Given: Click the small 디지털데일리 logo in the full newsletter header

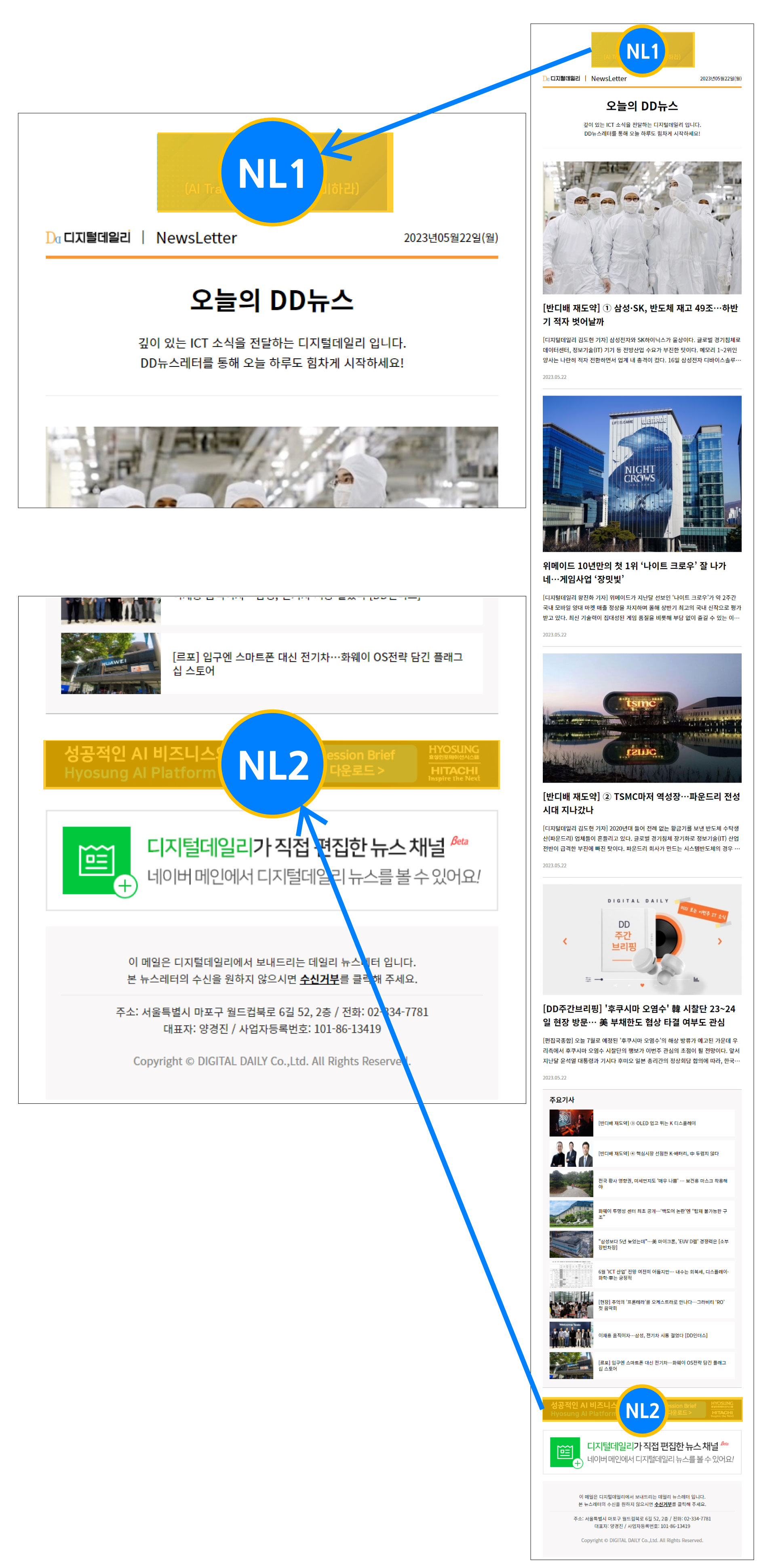Looking at the screenshot, I should [561, 78].
